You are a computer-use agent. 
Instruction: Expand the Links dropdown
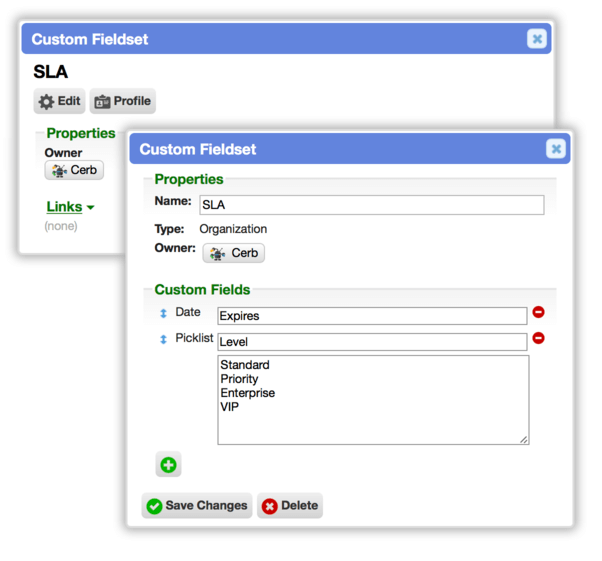91,208
